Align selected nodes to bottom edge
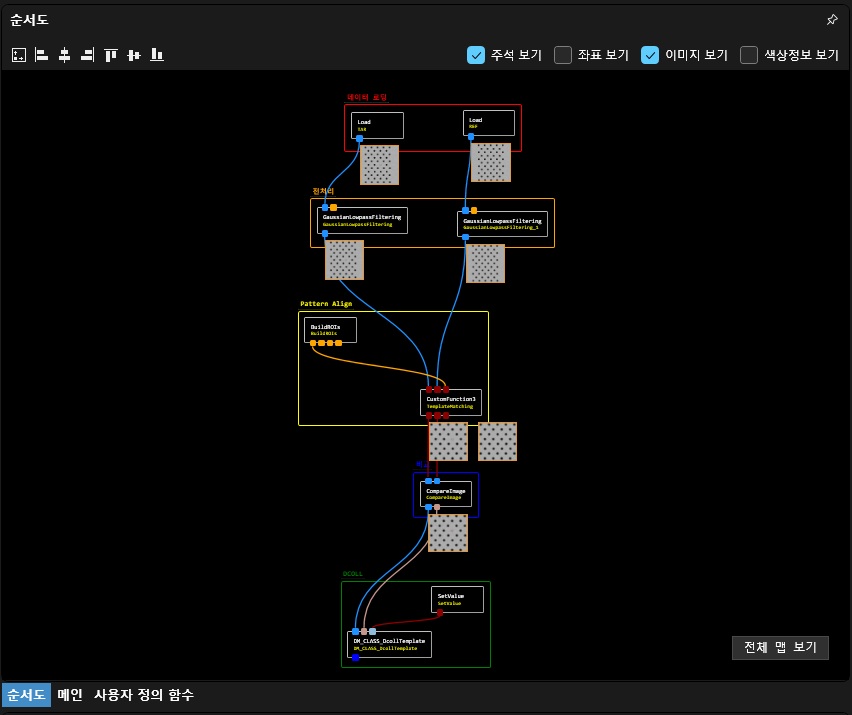The height and width of the screenshot is (715, 852). (156, 55)
